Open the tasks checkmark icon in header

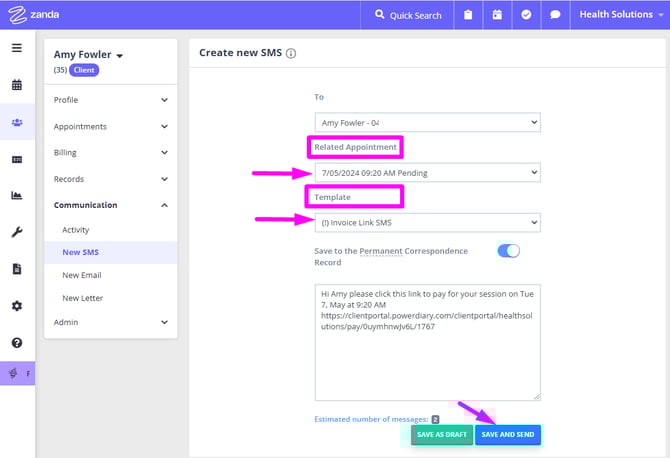click(x=526, y=16)
